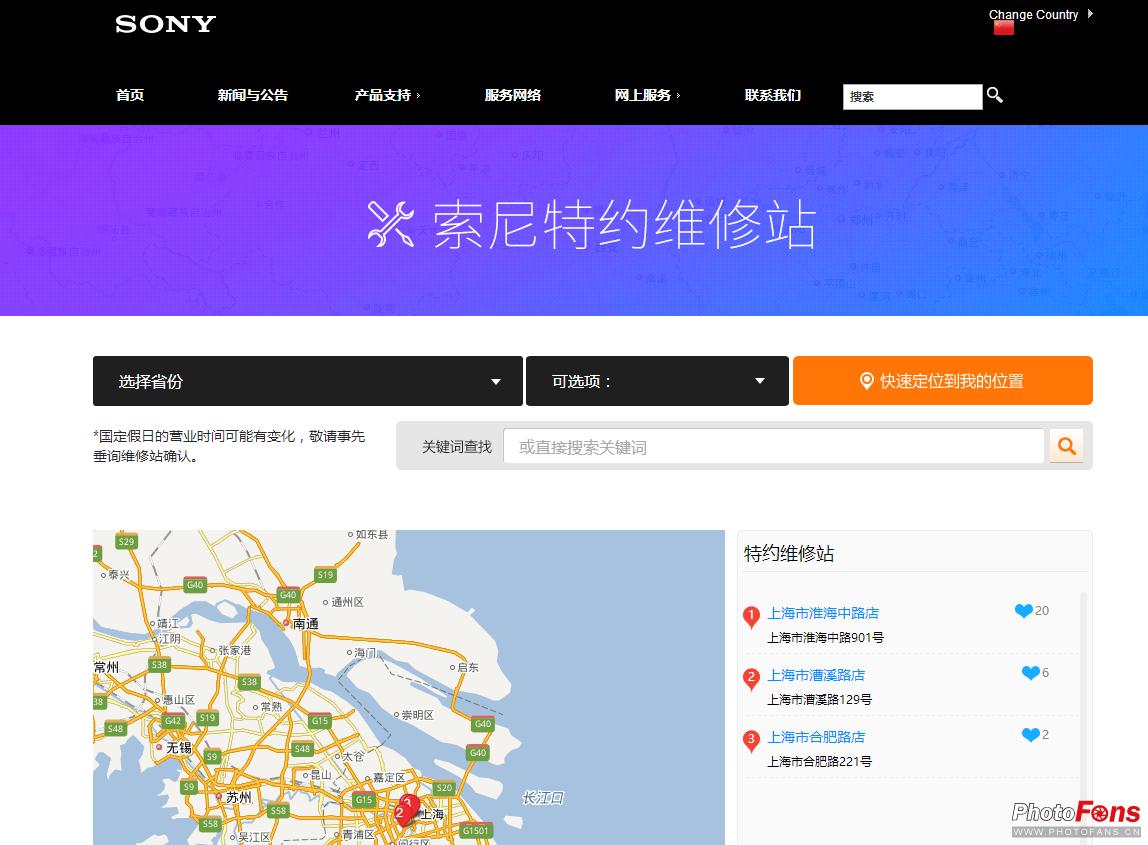Click the Change Country link
Viewport: 1148px width, 845px height.
coord(1033,14)
